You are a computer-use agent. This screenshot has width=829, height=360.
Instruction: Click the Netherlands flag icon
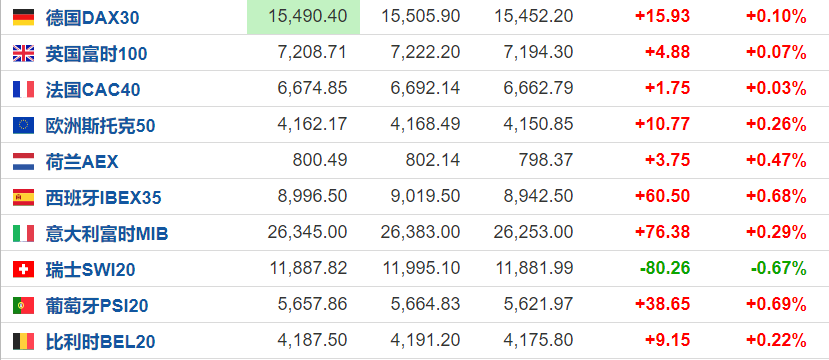[x=23, y=161]
